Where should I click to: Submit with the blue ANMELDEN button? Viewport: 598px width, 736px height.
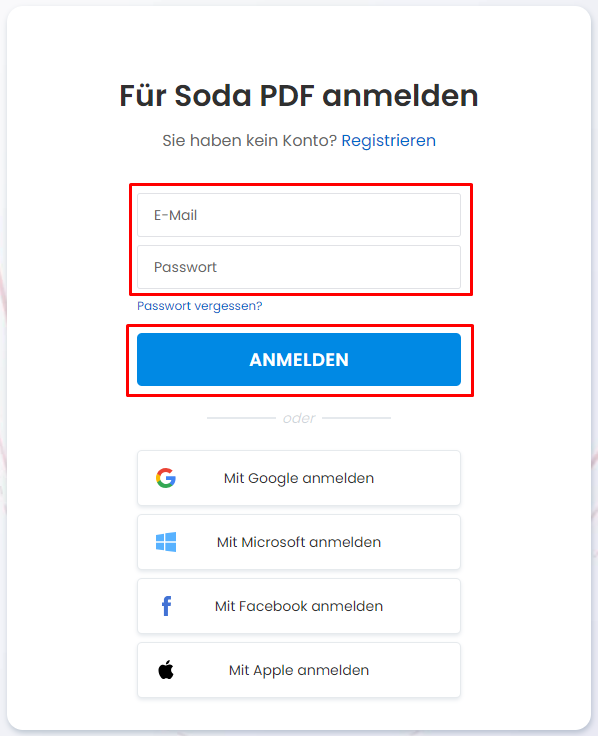pyautogui.click(x=299, y=360)
